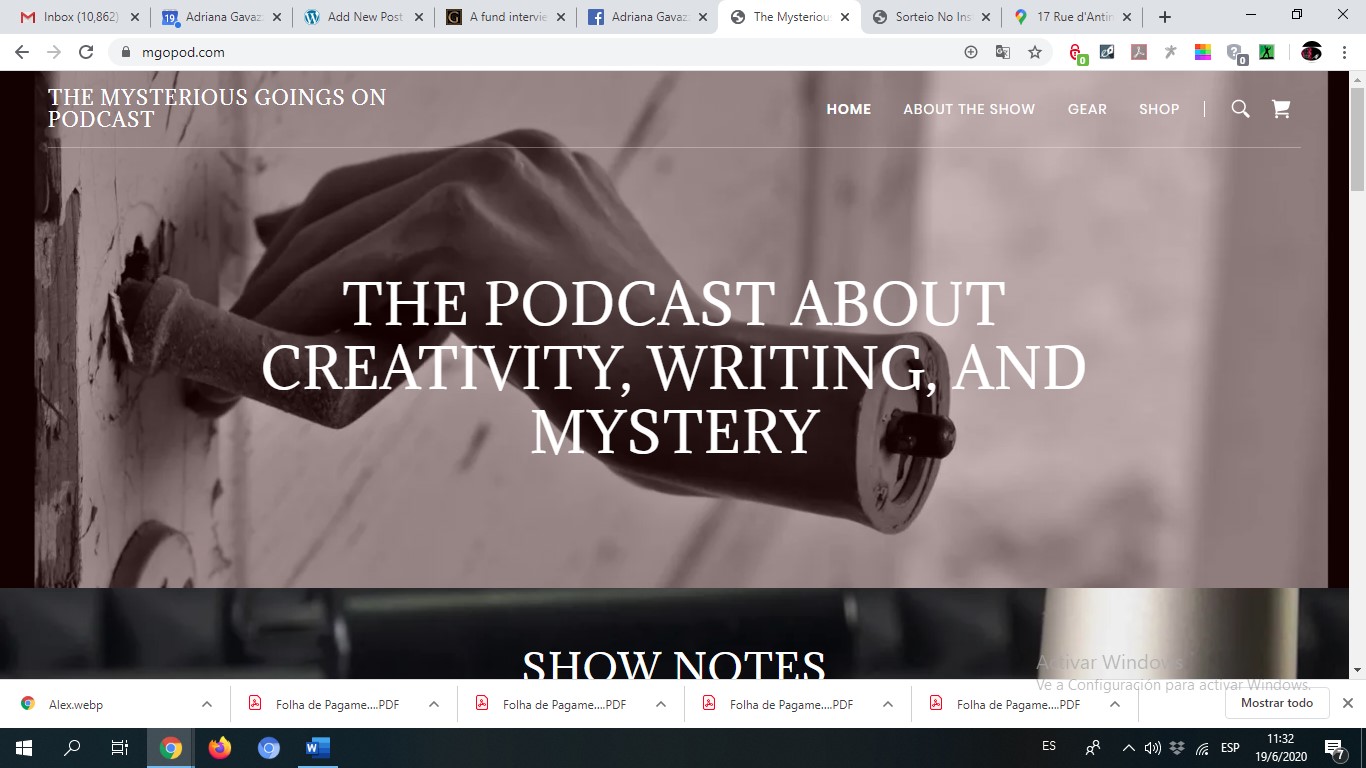Click the translate page icon in address bar
The image size is (1366, 768).
coord(1003,52)
